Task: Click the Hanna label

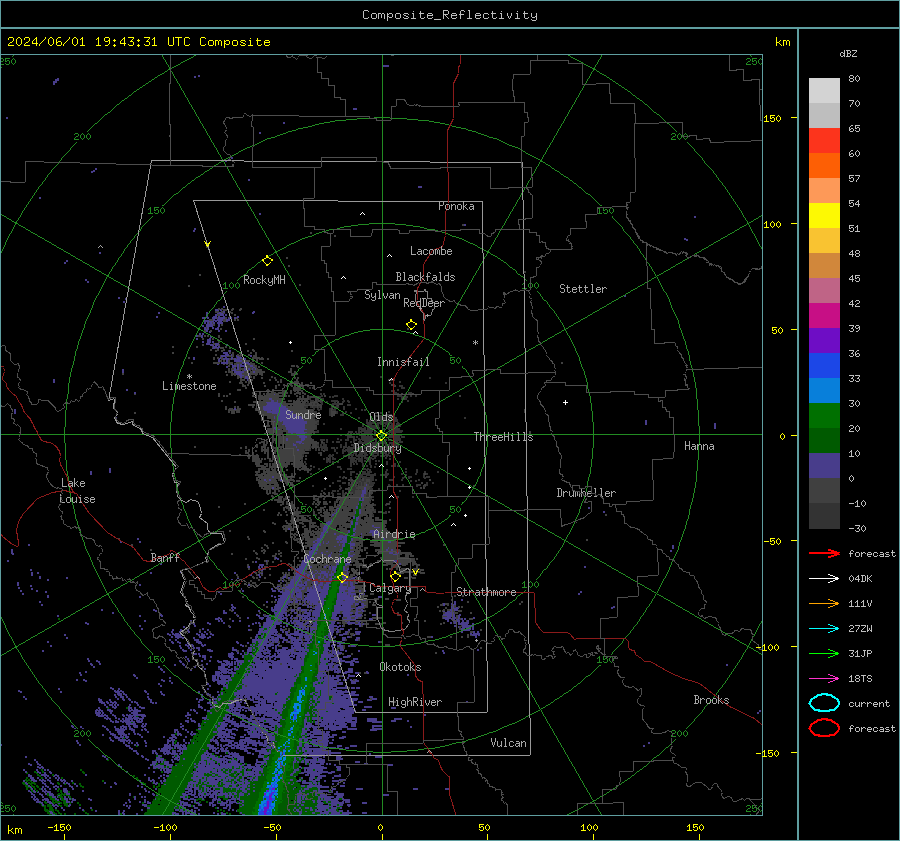Action: point(699,446)
